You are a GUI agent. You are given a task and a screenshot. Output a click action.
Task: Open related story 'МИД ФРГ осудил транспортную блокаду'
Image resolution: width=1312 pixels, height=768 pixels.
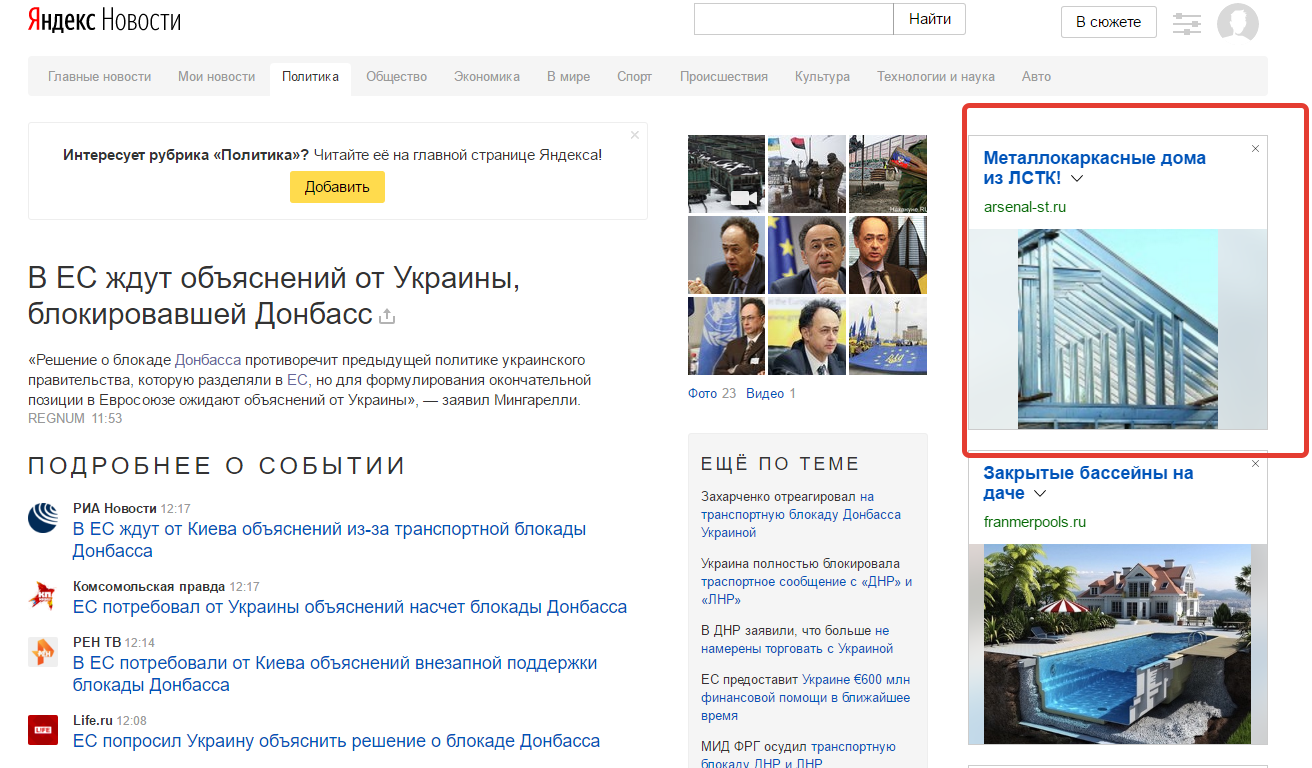tap(798, 755)
